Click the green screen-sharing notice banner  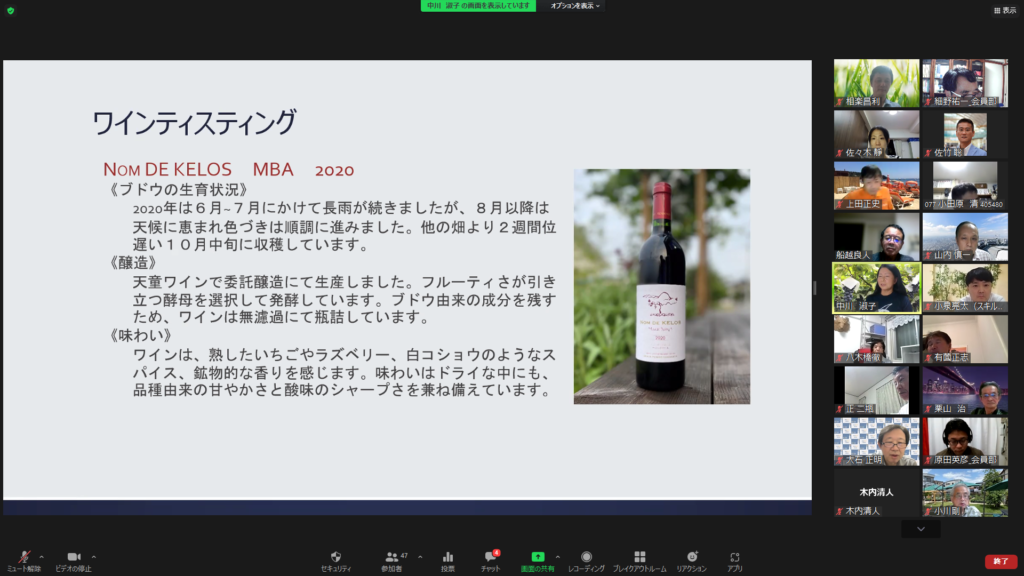tap(478, 6)
